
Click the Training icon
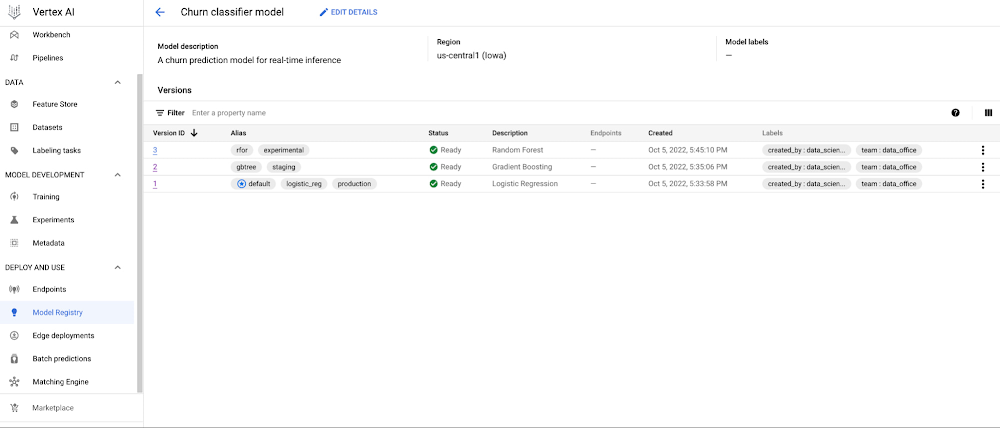point(14,196)
